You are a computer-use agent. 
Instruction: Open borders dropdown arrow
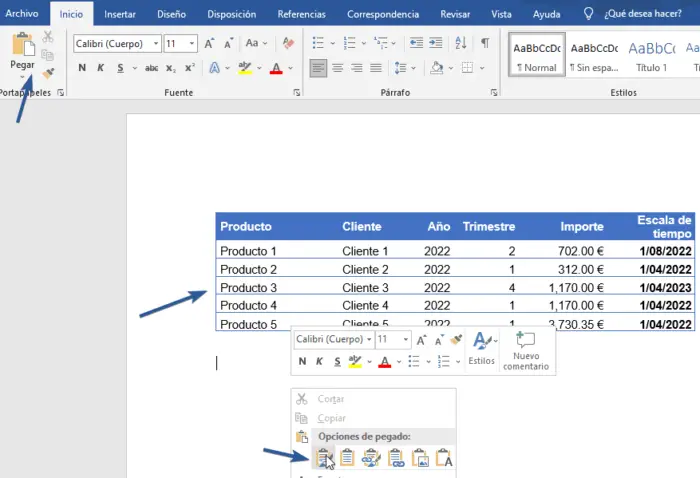click(482, 68)
